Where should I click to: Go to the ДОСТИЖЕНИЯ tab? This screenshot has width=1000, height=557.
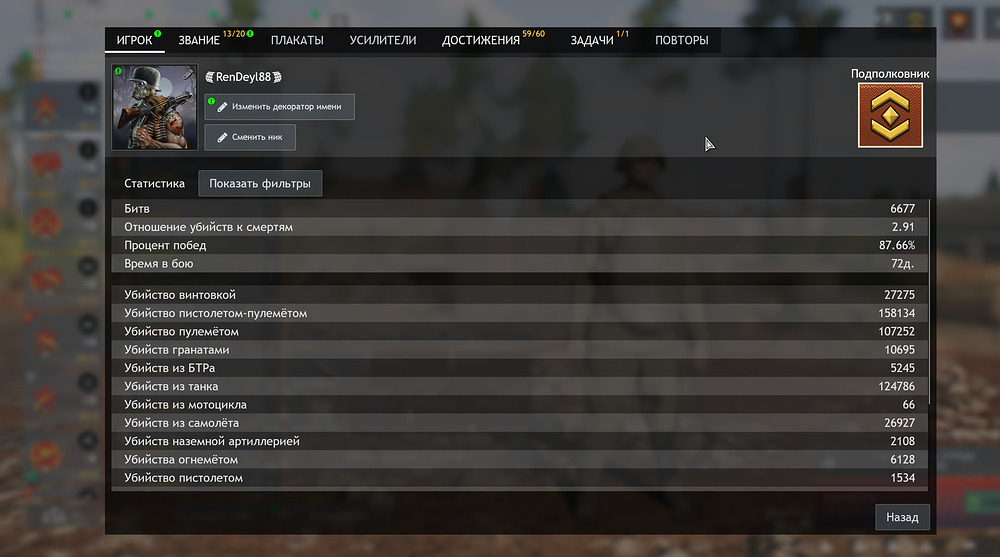[x=481, y=41]
